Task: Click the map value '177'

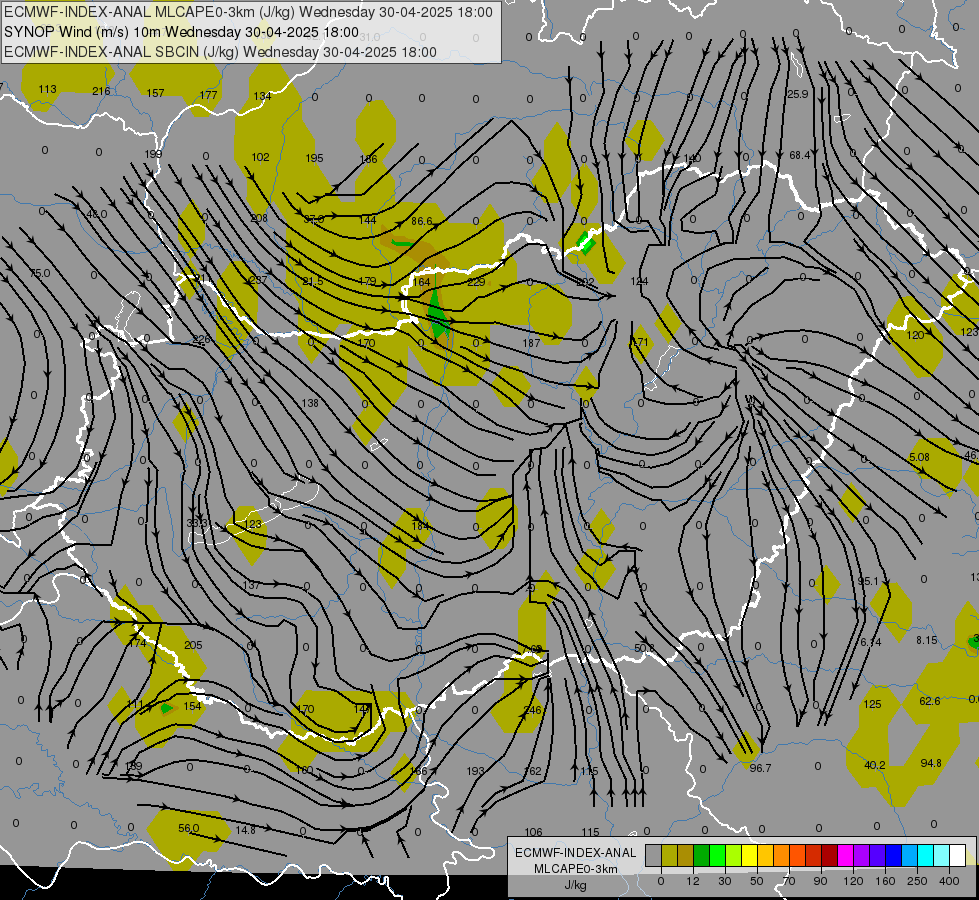Action: point(209,95)
